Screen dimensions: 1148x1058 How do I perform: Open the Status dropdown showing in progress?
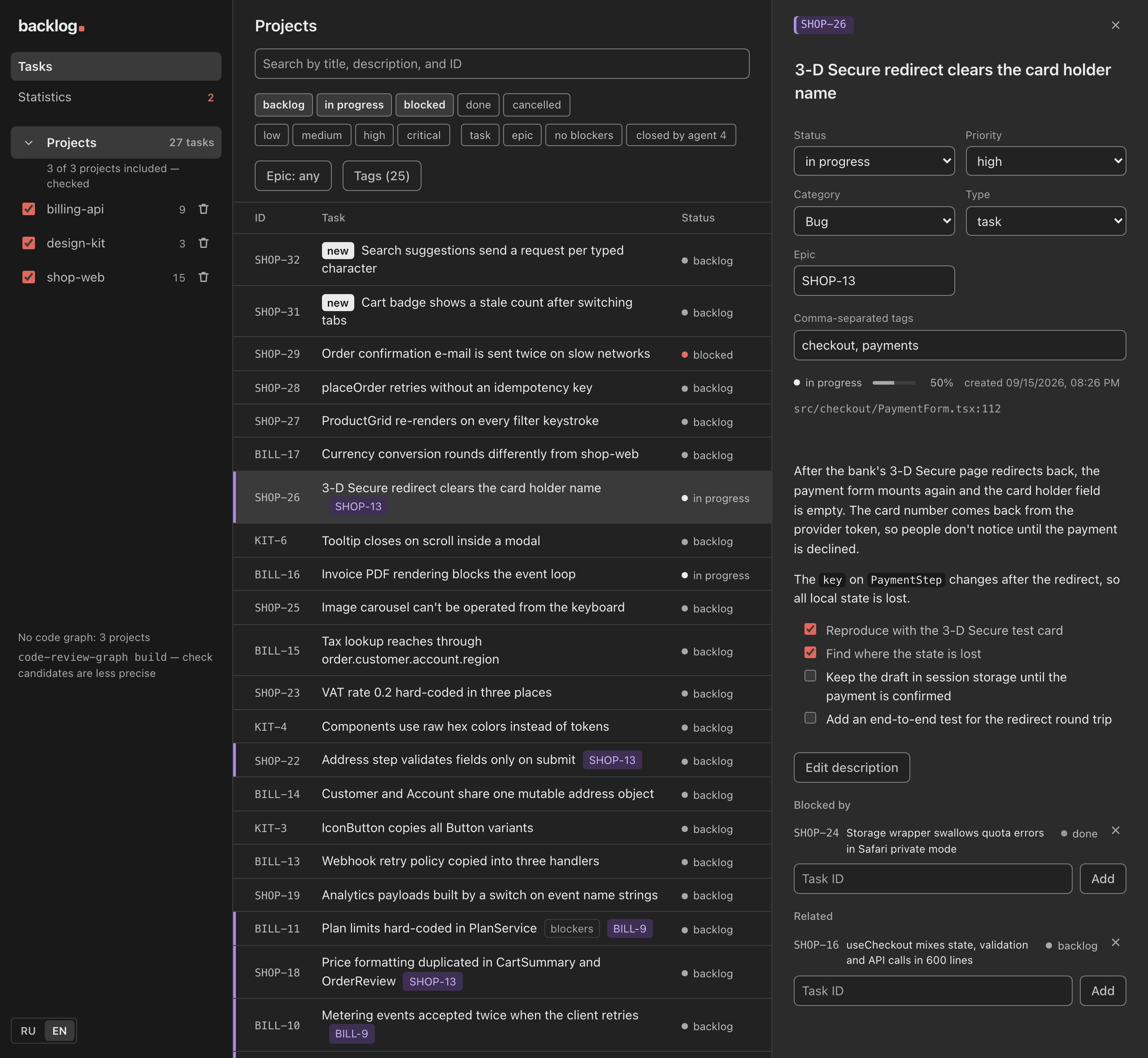[874, 161]
